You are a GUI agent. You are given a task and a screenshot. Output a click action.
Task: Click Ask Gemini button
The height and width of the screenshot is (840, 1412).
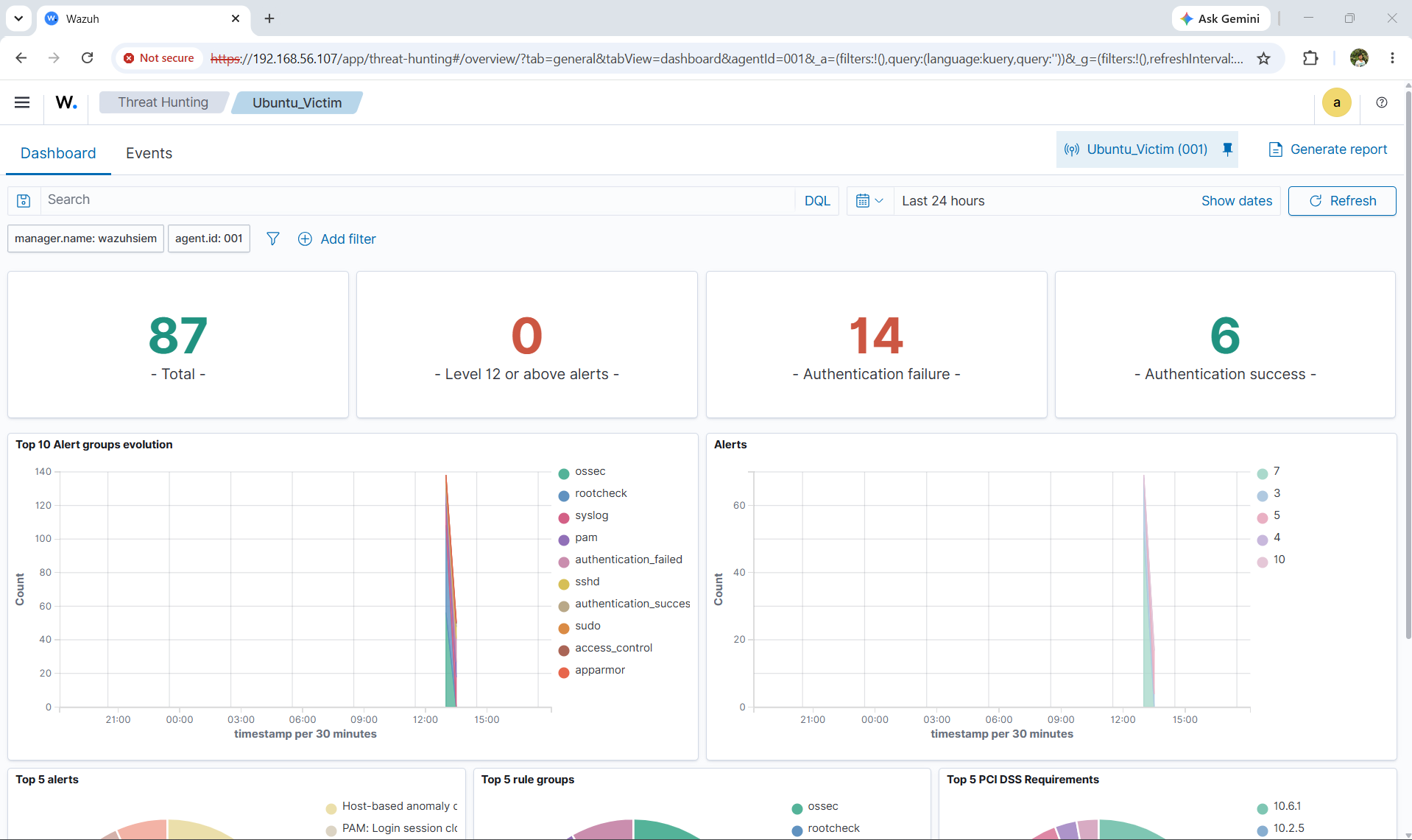coord(1221,18)
